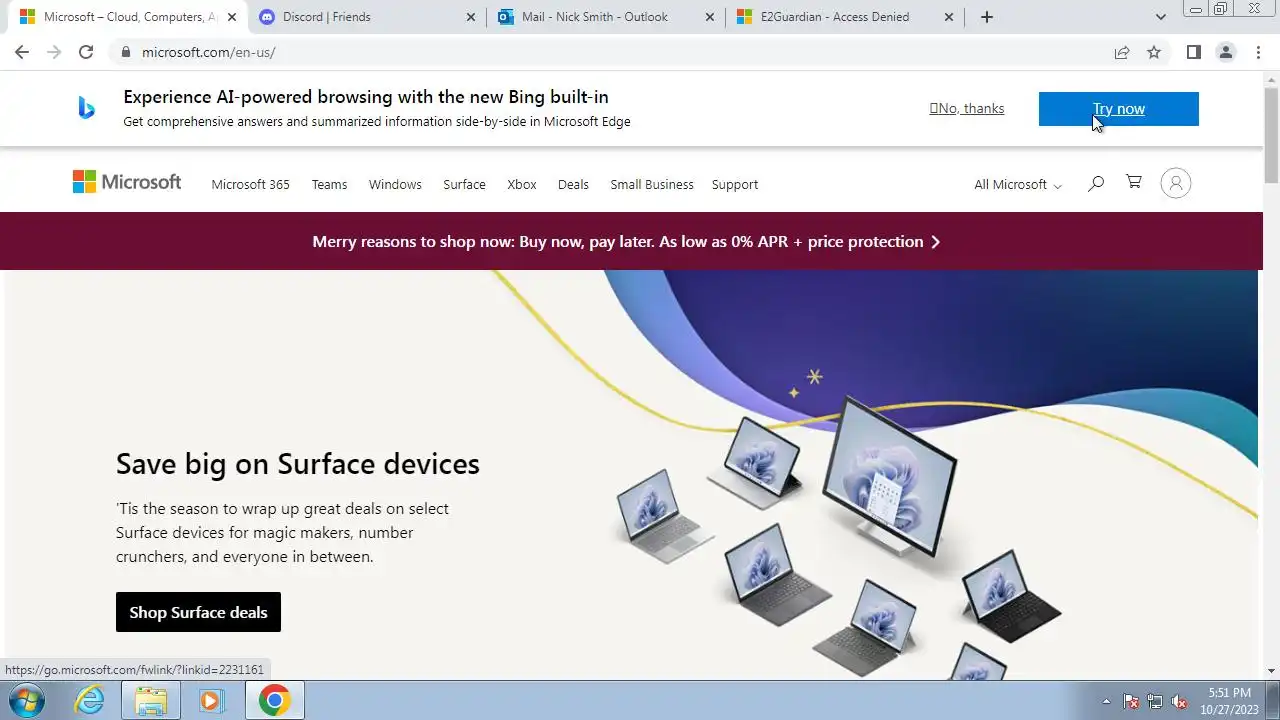Open Small Business in the nav bar
Screen dimensions: 1280x720
652,184
